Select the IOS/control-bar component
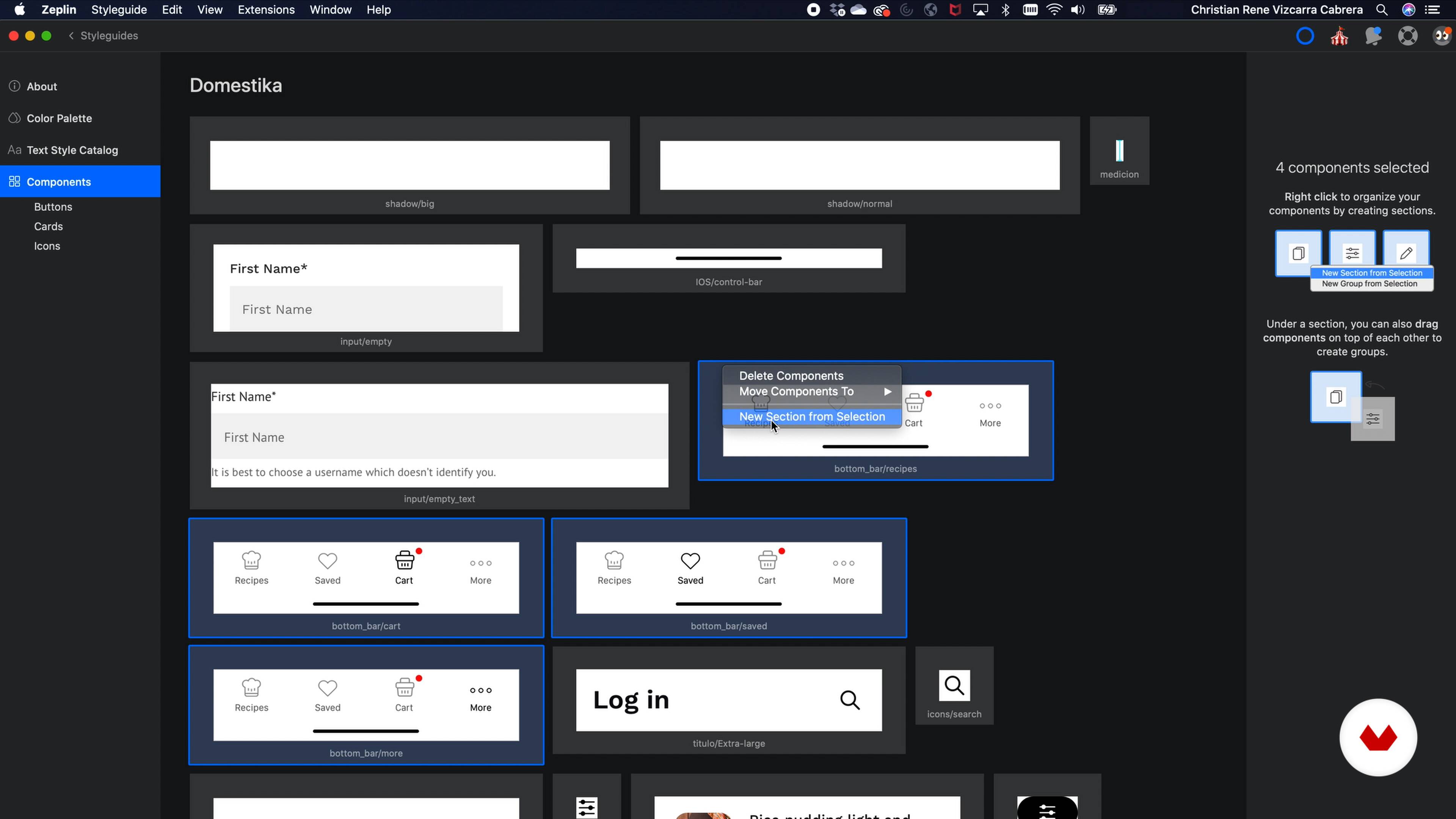The image size is (1456, 819). pyautogui.click(x=728, y=258)
